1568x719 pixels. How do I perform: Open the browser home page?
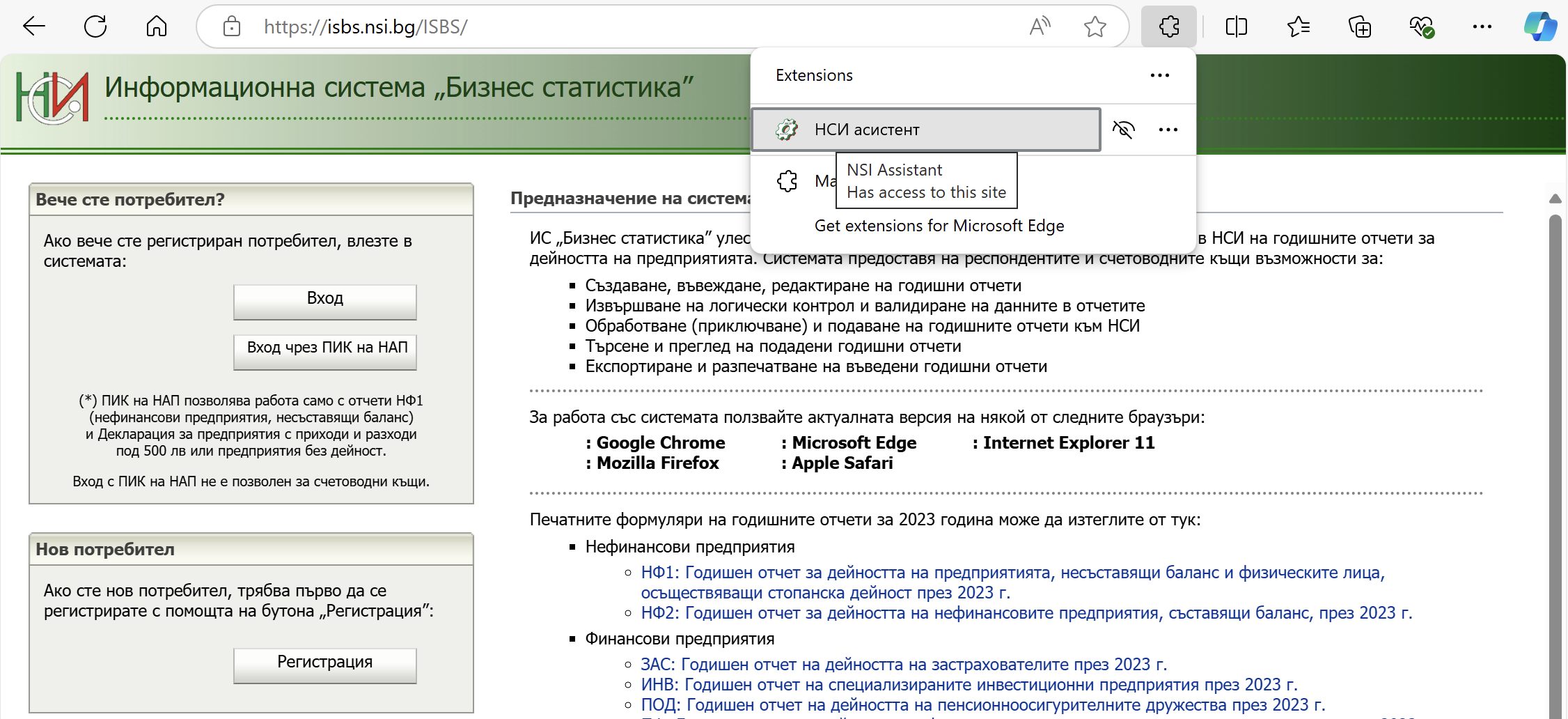[x=157, y=27]
